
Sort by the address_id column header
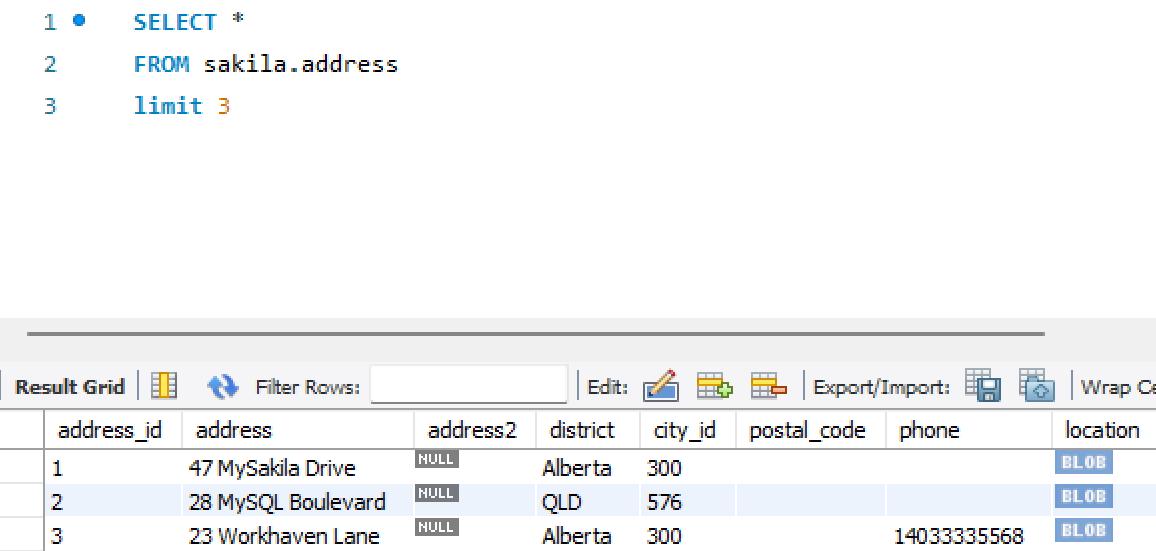(110, 430)
